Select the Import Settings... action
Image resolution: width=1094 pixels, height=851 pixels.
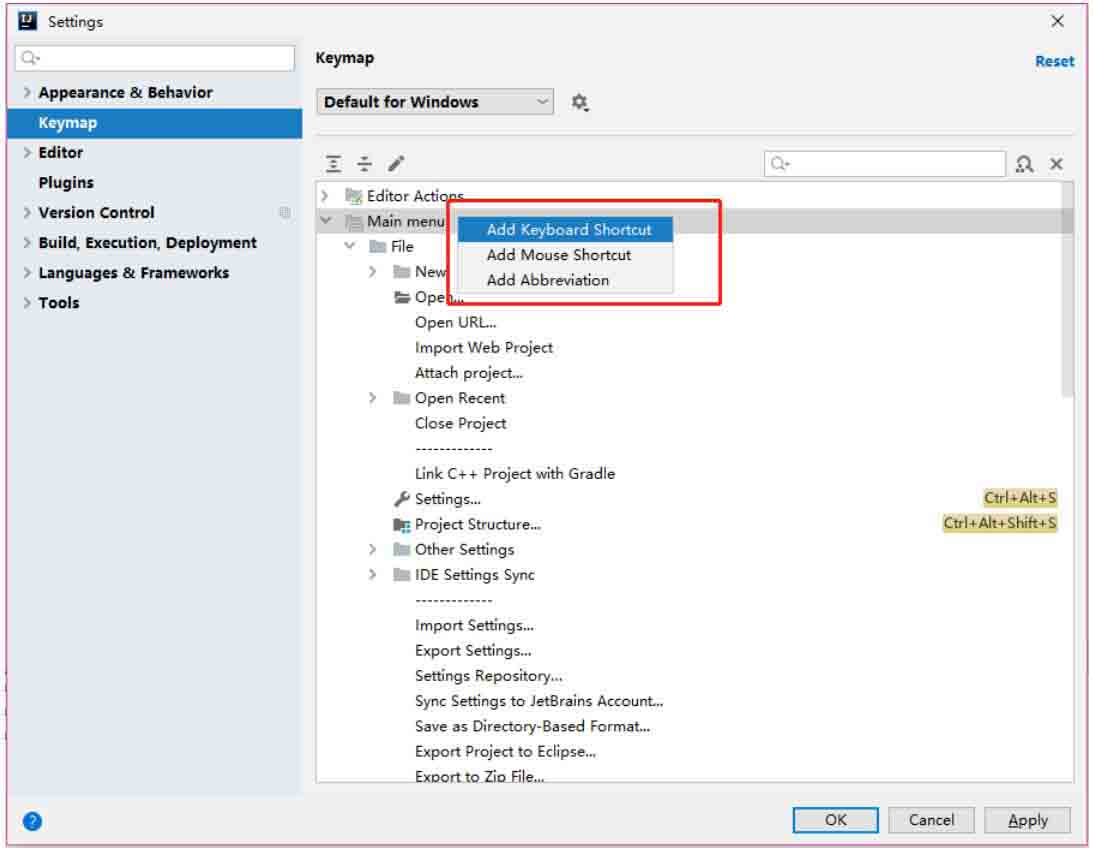tap(474, 626)
